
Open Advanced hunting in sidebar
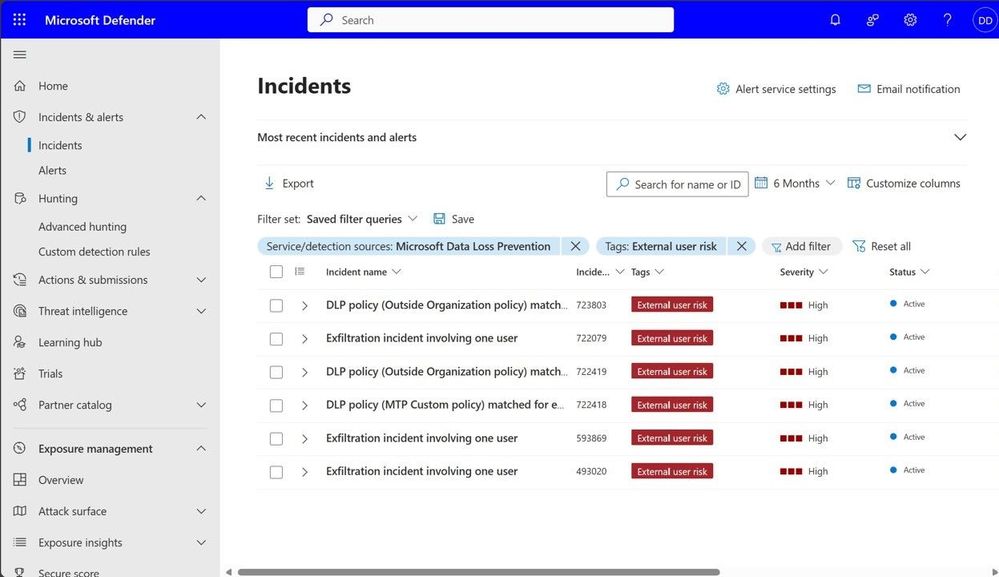(82, 226)
